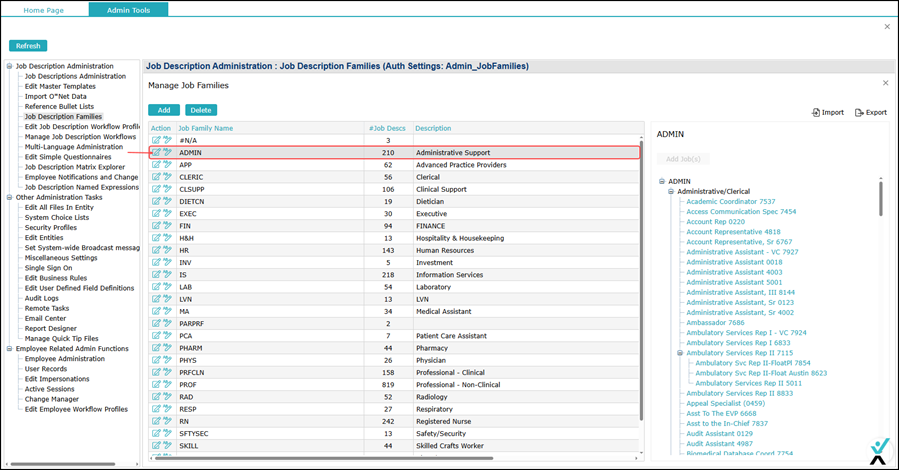Click the table's horizontal scrollbar

324,458
